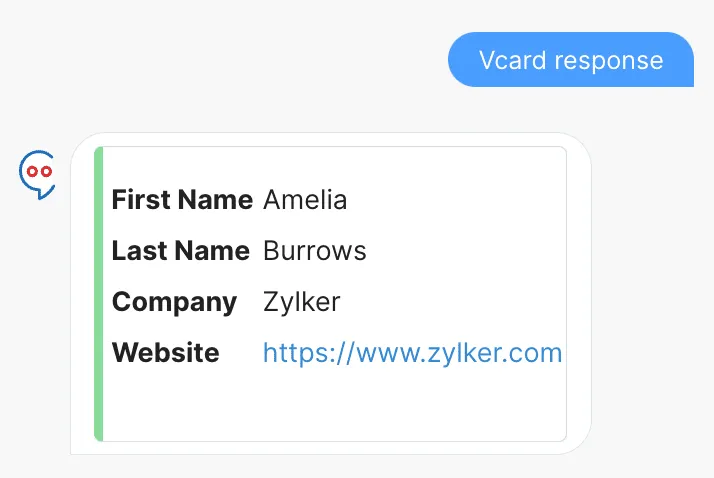Click the 'Zylker' company value
Viewport: 714px width, 478px height.
301,301
